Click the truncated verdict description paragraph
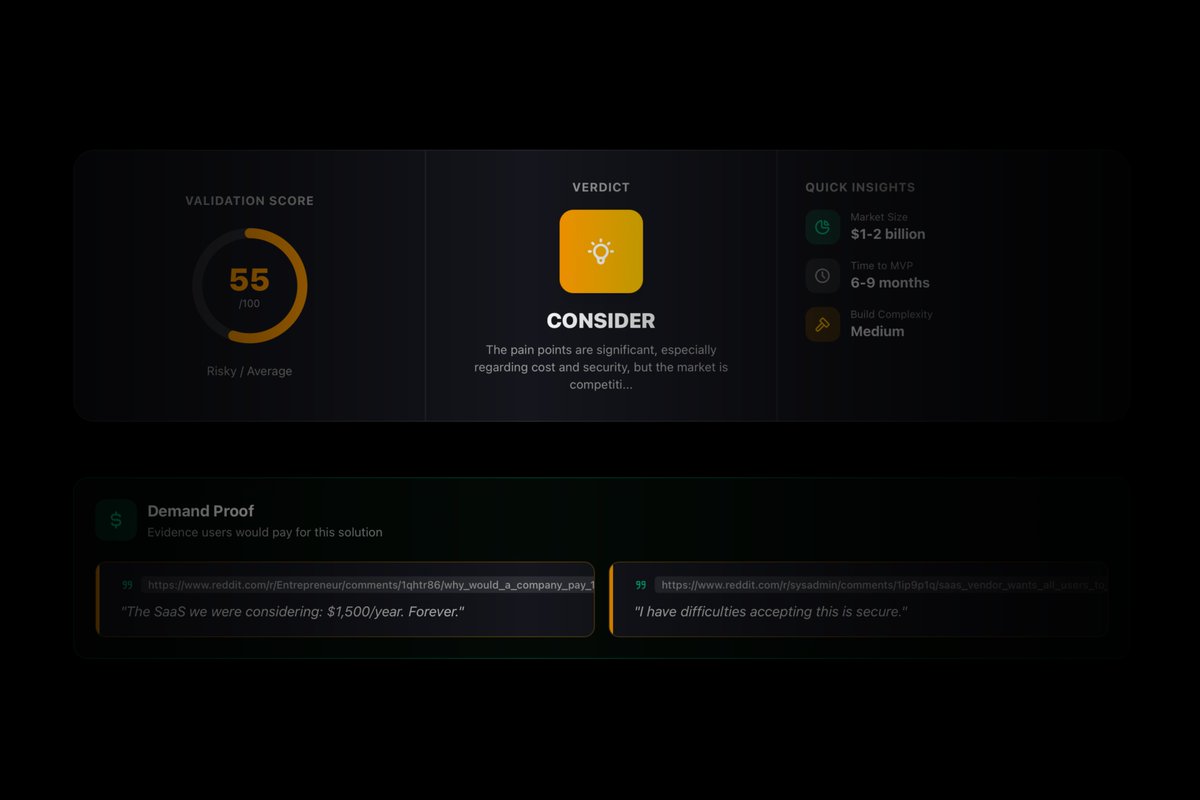 tap(601, 367)
